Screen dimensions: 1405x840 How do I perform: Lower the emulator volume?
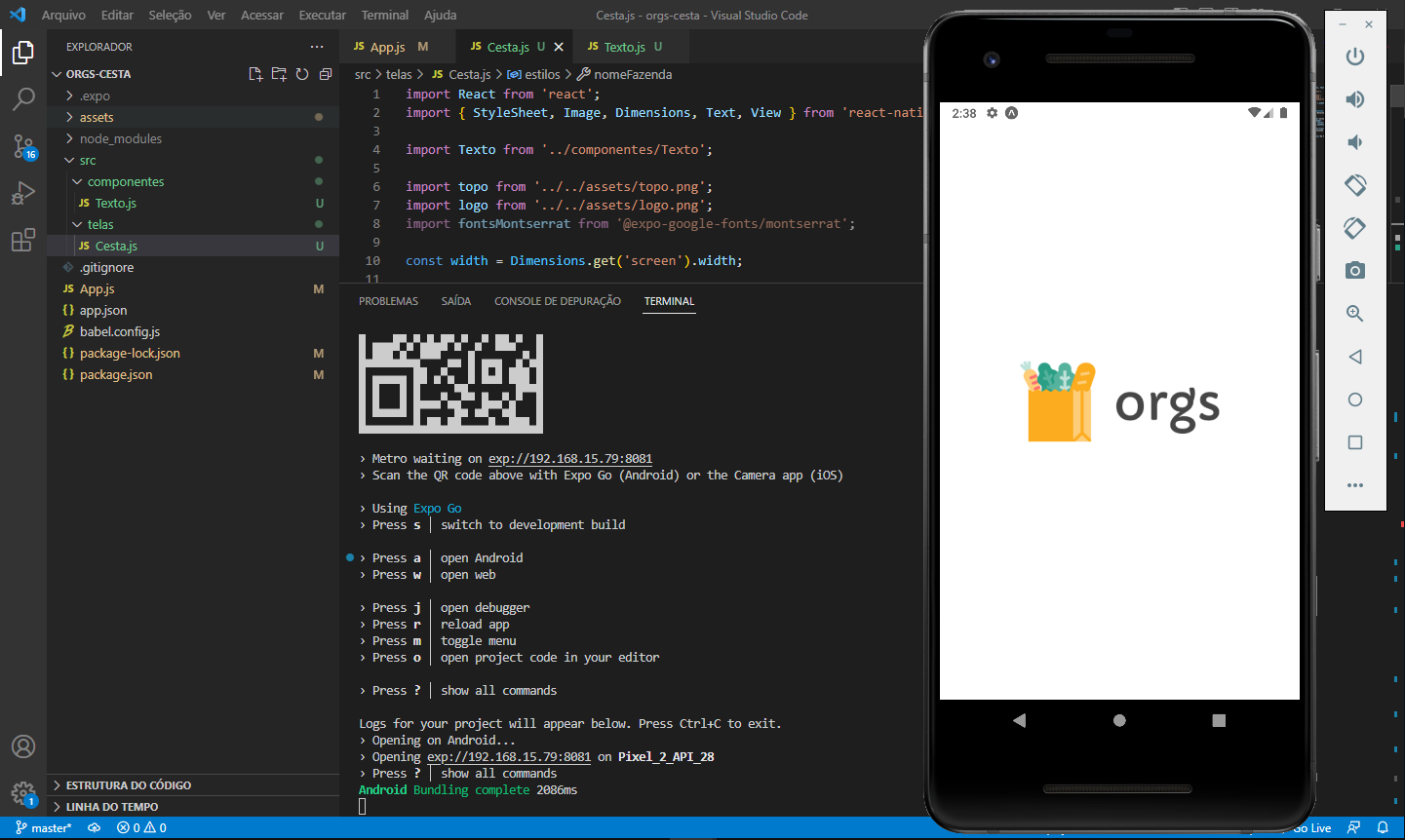tap(1355, 142)
